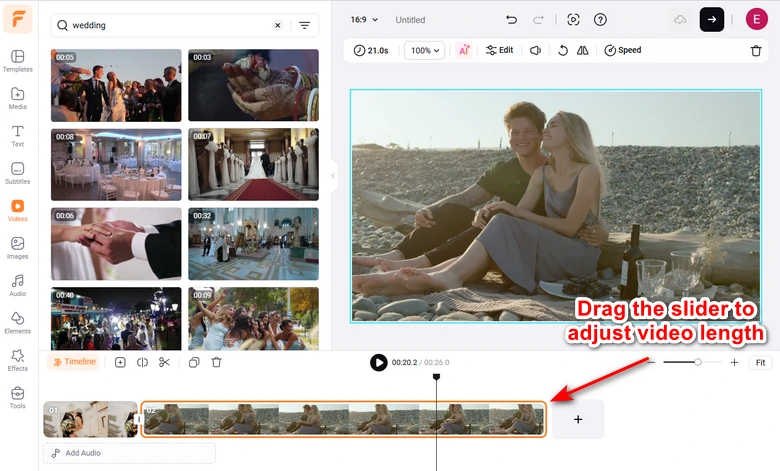
Task: Click the timeline playhead marker
Action: click(x=436, y=377)
